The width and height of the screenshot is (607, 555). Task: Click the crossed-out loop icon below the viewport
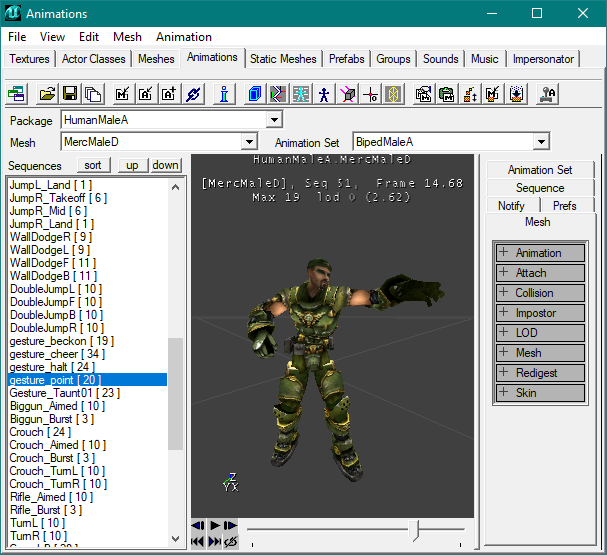(x=231, y=541)
